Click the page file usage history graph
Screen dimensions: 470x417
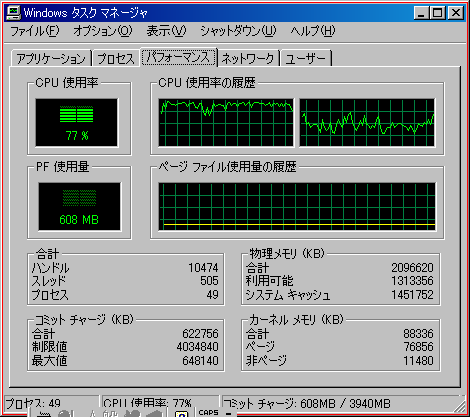coord(297,207)
